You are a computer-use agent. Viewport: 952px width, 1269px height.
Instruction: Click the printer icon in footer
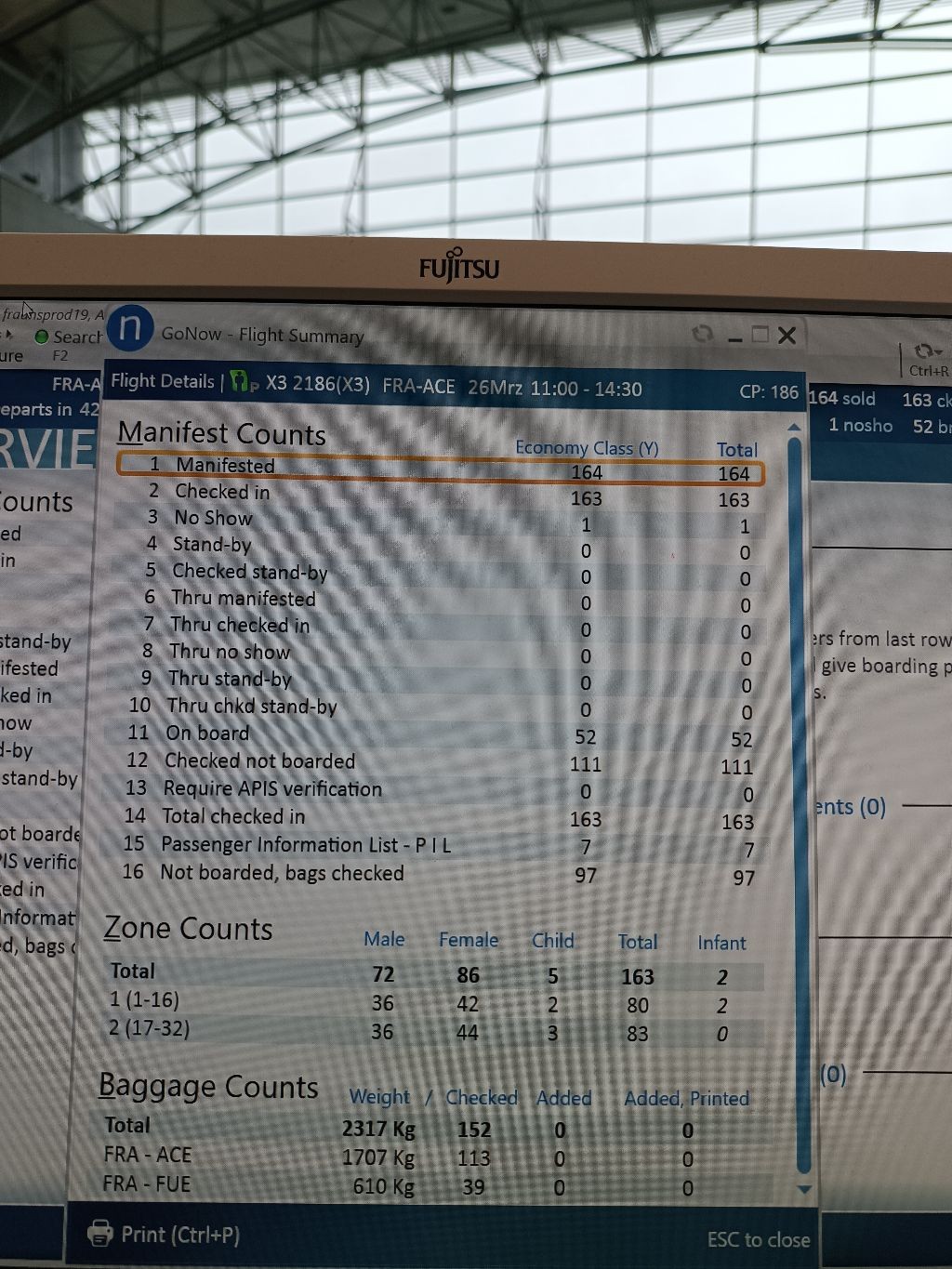(99, 1234)
